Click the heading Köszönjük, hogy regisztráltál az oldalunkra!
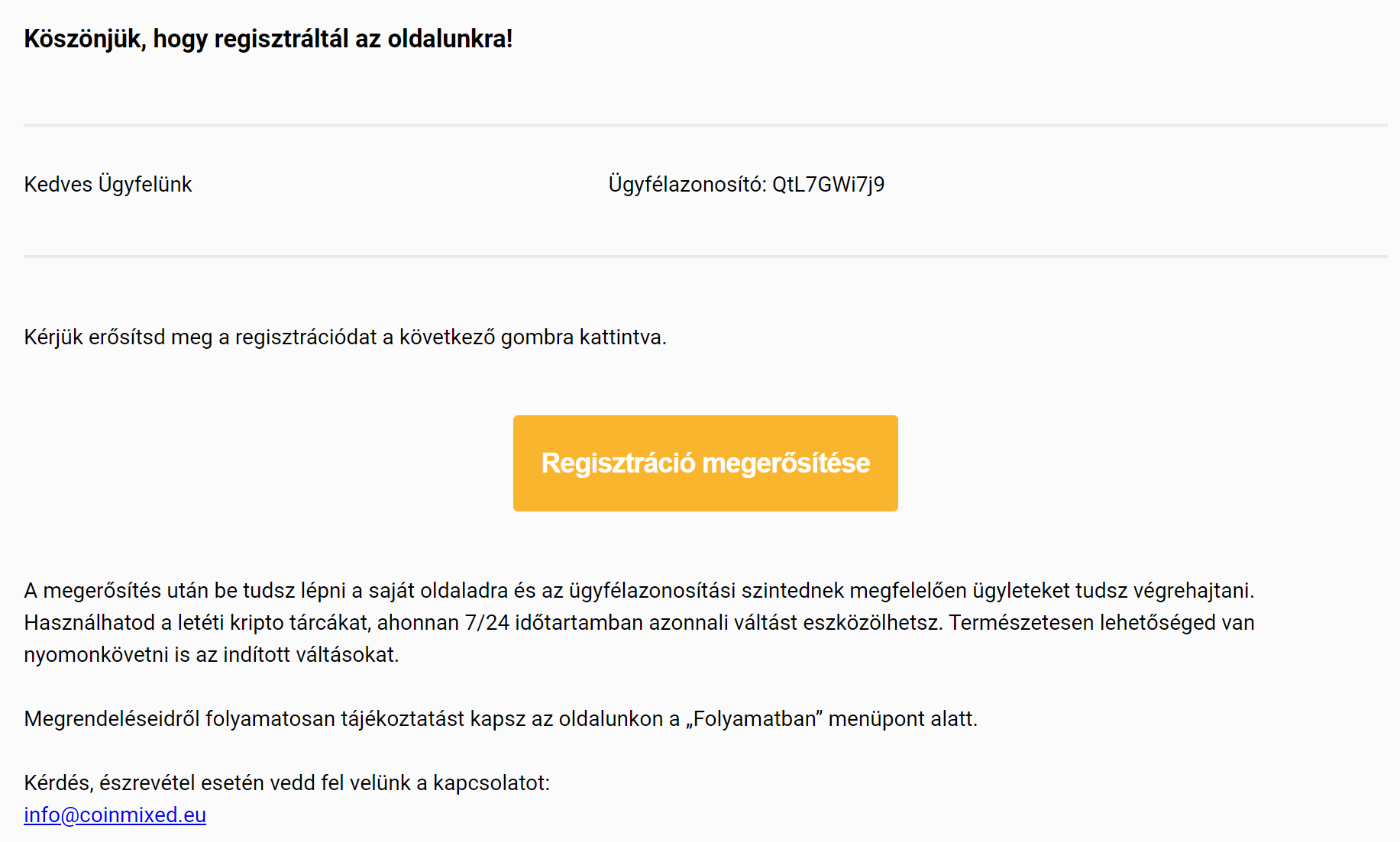Screen dimensions: 1400x842 tap(268, 39)
